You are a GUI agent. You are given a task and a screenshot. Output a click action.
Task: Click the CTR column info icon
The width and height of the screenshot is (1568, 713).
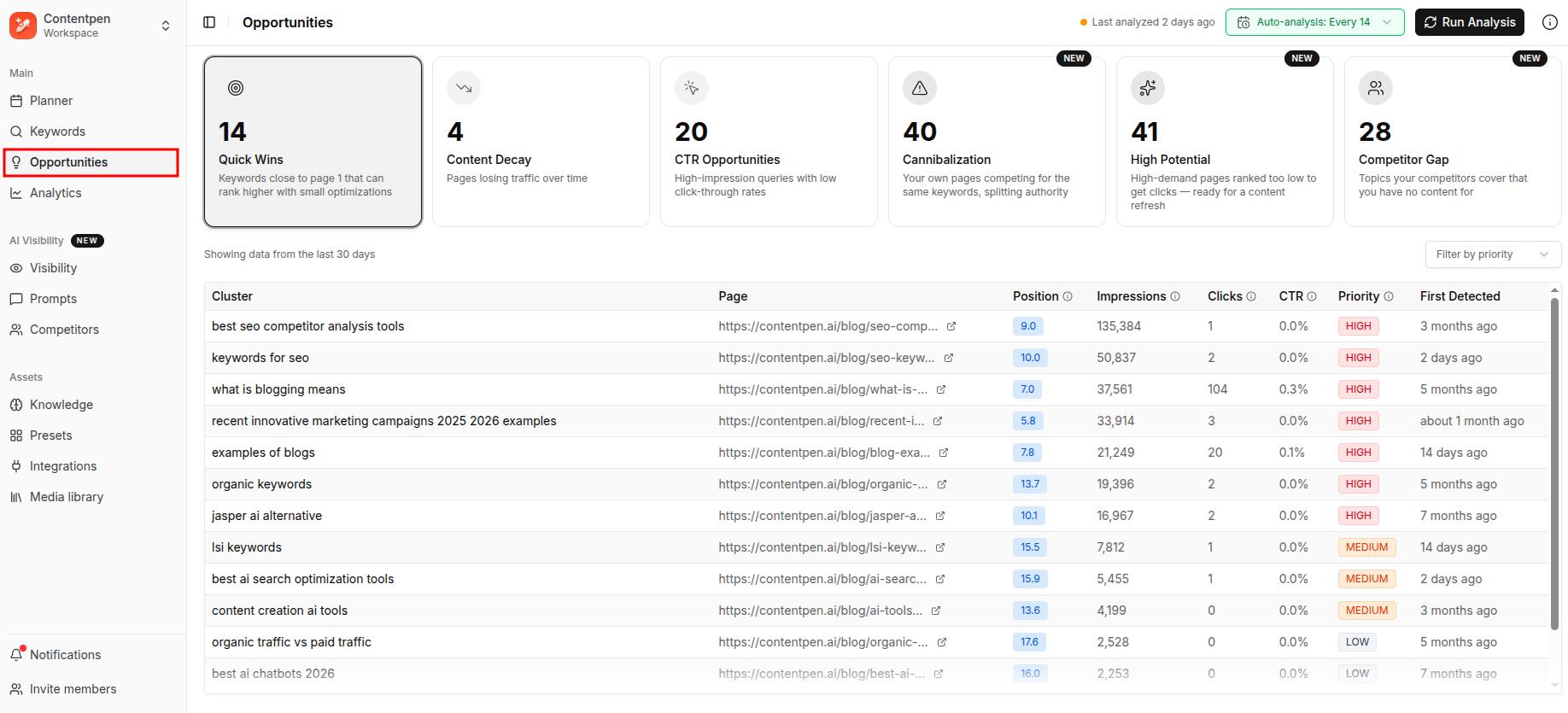tap(1312, 296)
